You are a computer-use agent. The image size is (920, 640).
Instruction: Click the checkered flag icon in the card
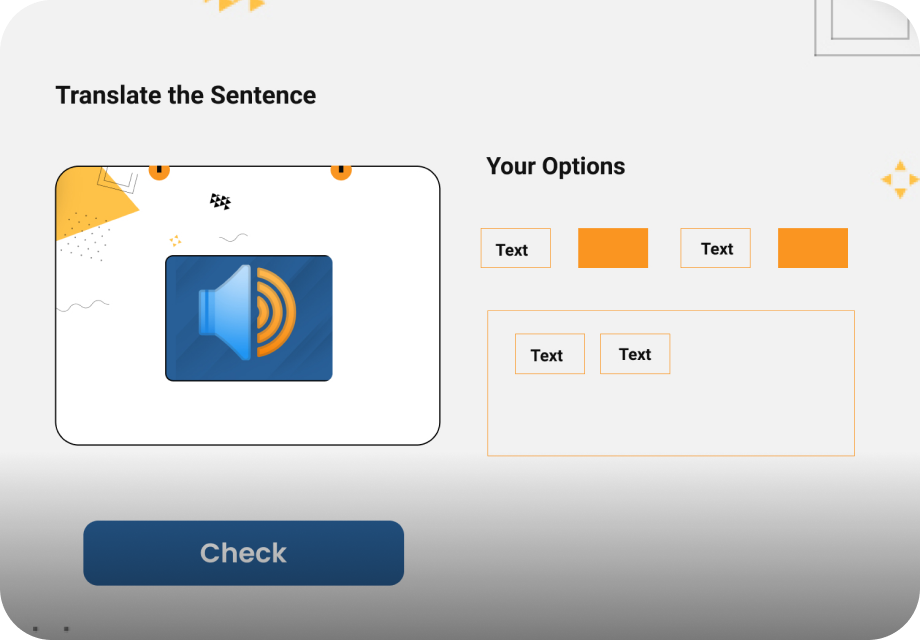click(x=221, y=202)
